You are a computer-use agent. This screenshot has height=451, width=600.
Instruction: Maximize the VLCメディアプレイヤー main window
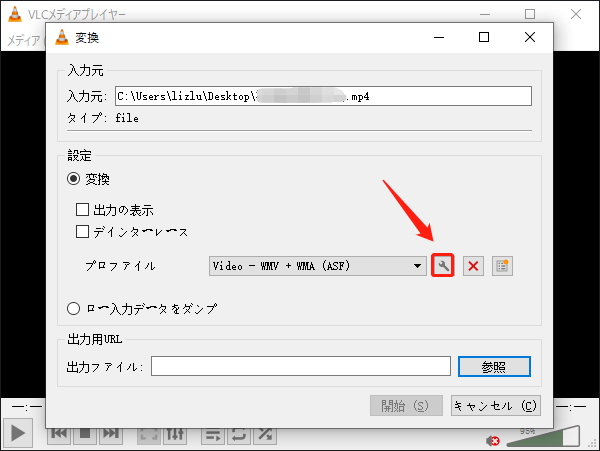coord(530,14)
